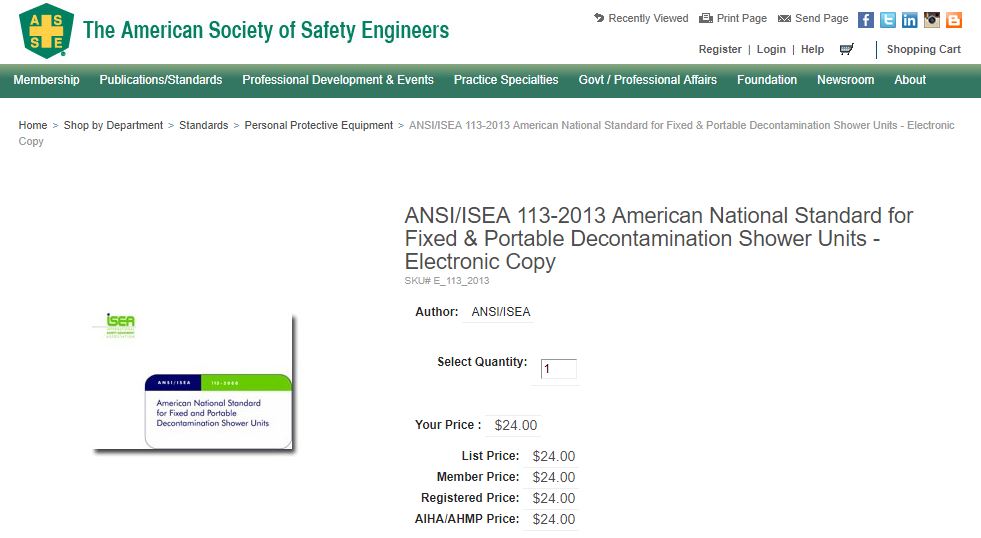Open Professional Development & Events menu
Screen dimensions: 981x538
(x=338, y=80)
